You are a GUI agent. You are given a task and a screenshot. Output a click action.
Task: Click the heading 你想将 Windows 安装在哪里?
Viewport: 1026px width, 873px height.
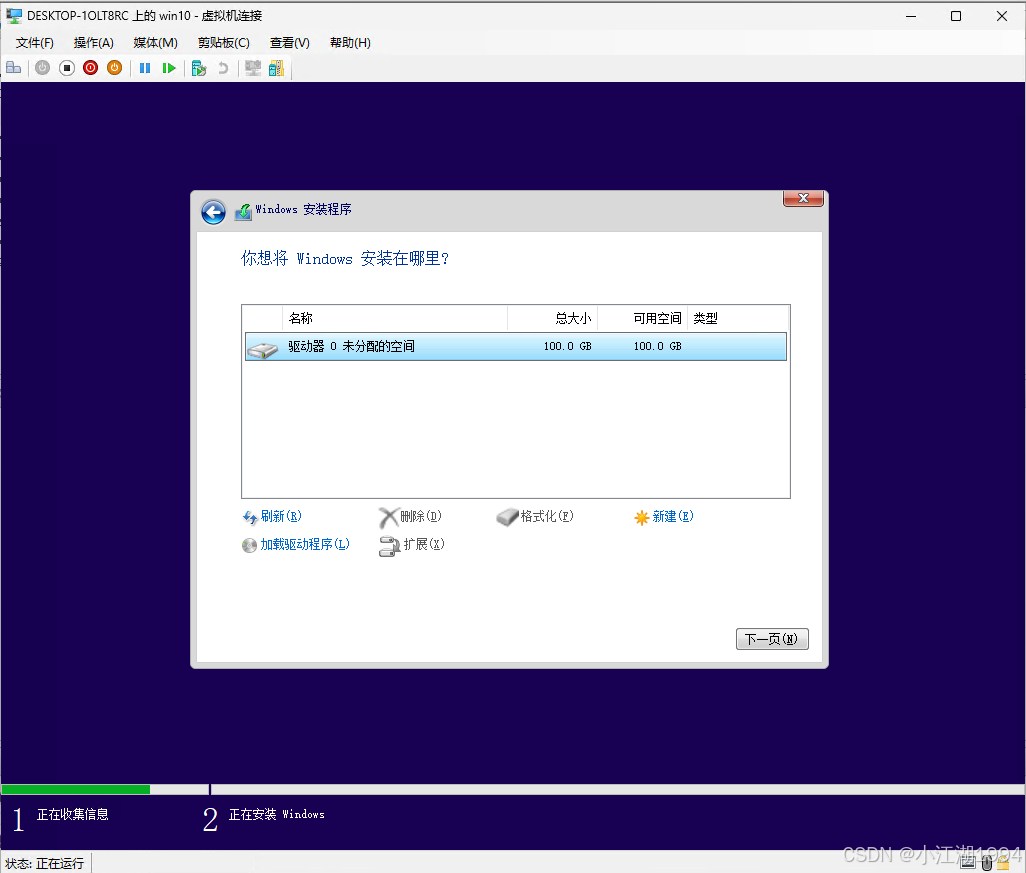coord(345,258)
